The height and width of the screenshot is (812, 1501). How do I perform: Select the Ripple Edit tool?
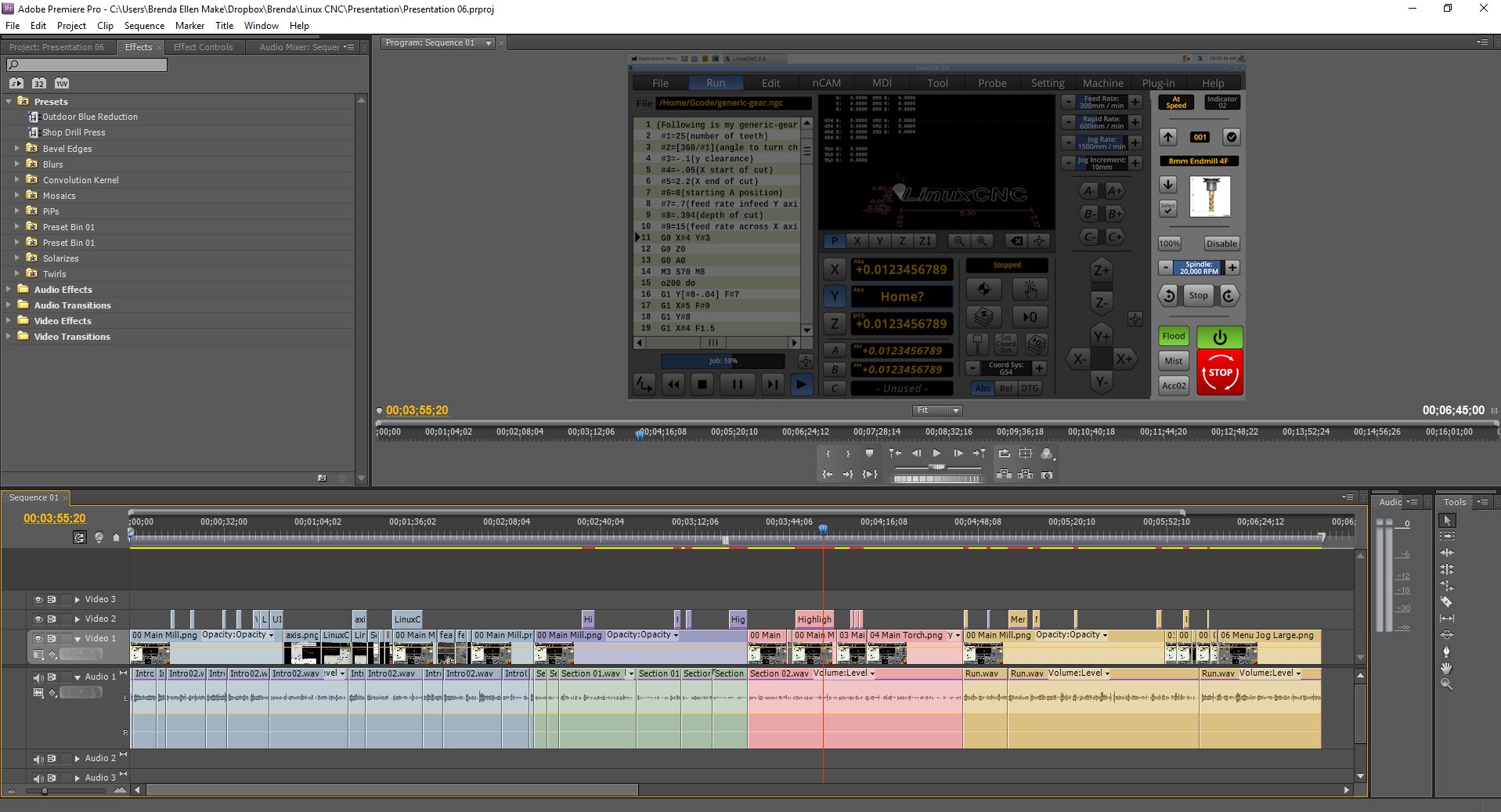[1447, 553]
